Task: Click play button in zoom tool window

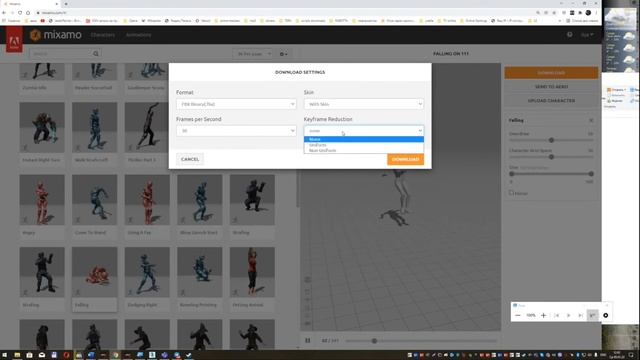Action: coord(568,316)
